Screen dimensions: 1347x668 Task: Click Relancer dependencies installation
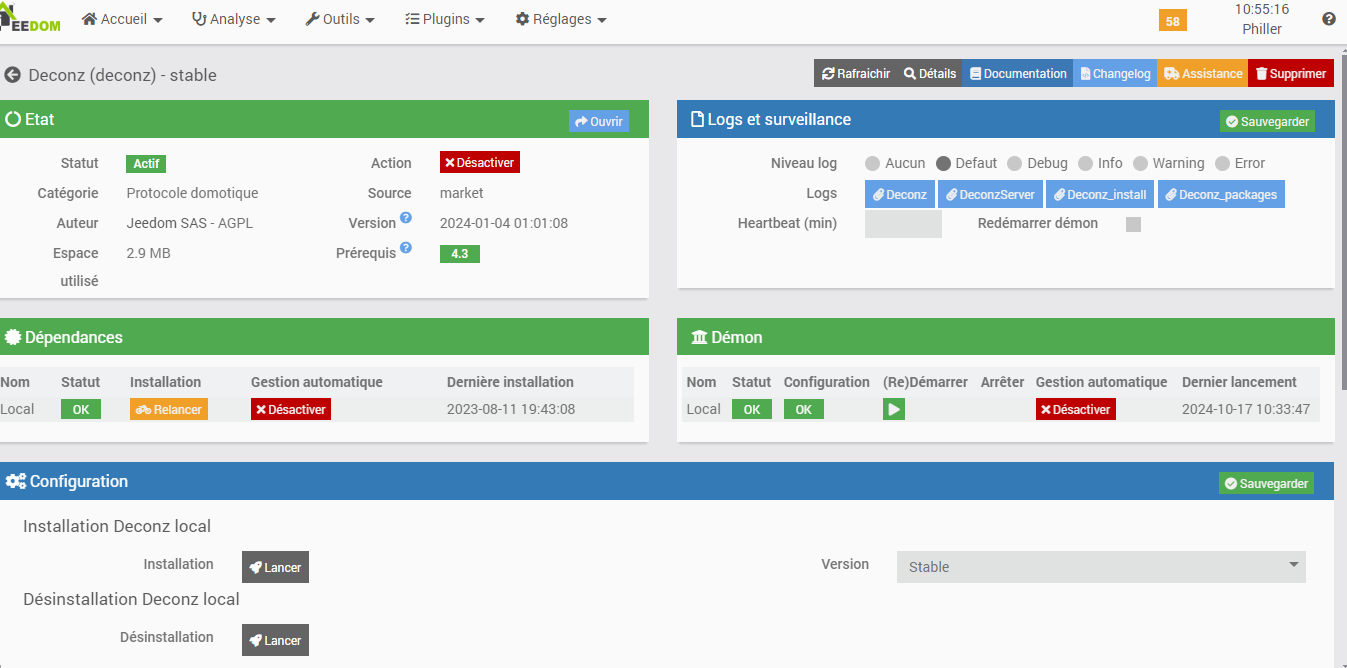[169, 409]
